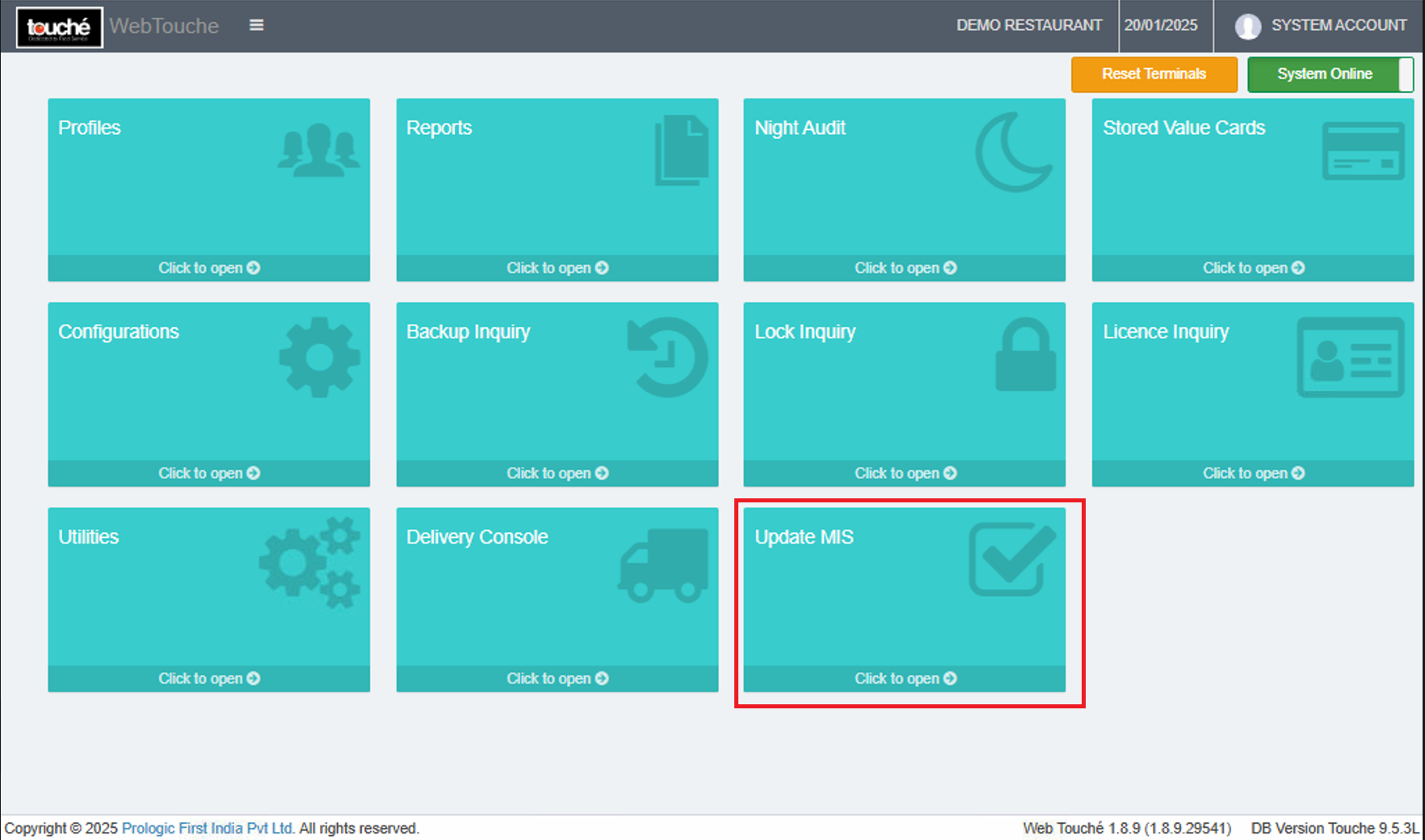Click the Configurations gear icon
1425x840 pixels.
click(319, 357)
